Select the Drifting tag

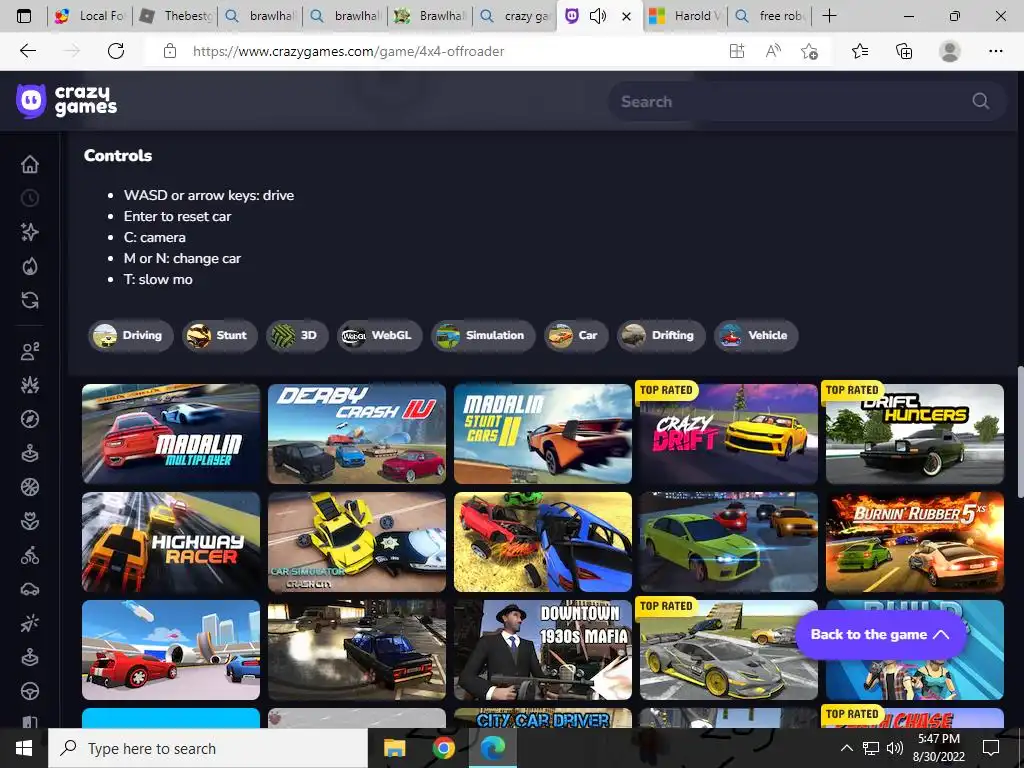click(661, 335)
